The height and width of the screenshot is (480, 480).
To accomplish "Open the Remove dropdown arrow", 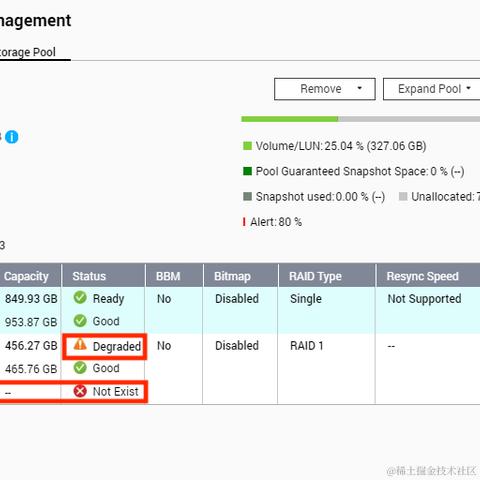I will [x=359, y=88].
